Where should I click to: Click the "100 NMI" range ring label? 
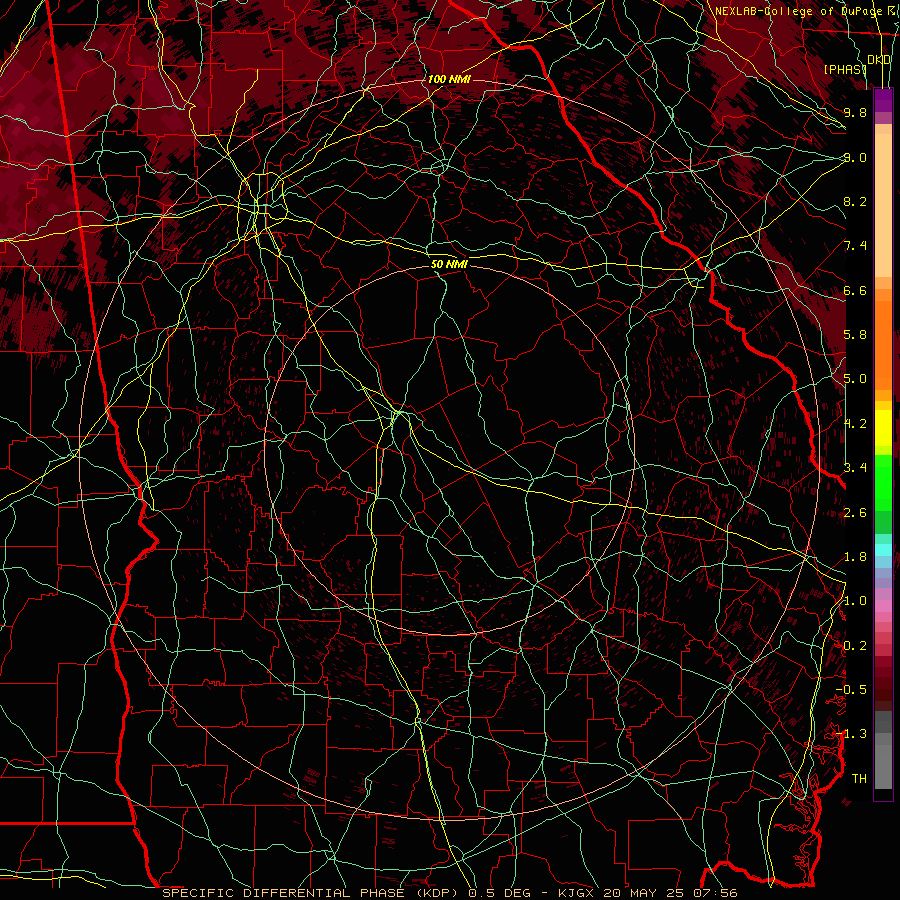449,79
